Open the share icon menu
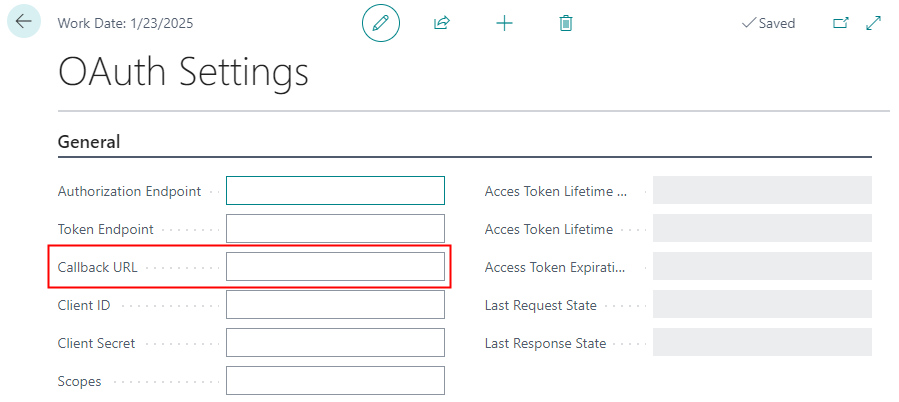This screenshot has width=899, height=402. tap(442, 23)
